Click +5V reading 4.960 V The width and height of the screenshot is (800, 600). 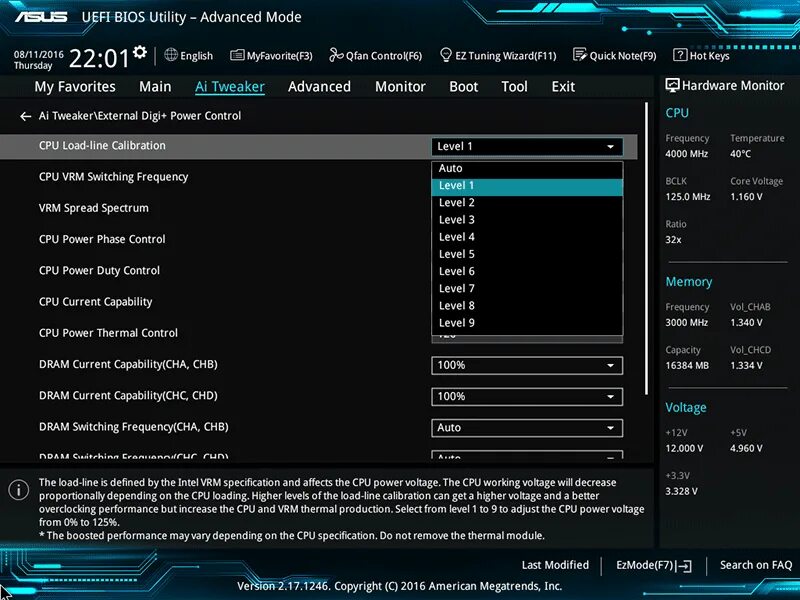[x=746, y=448]
